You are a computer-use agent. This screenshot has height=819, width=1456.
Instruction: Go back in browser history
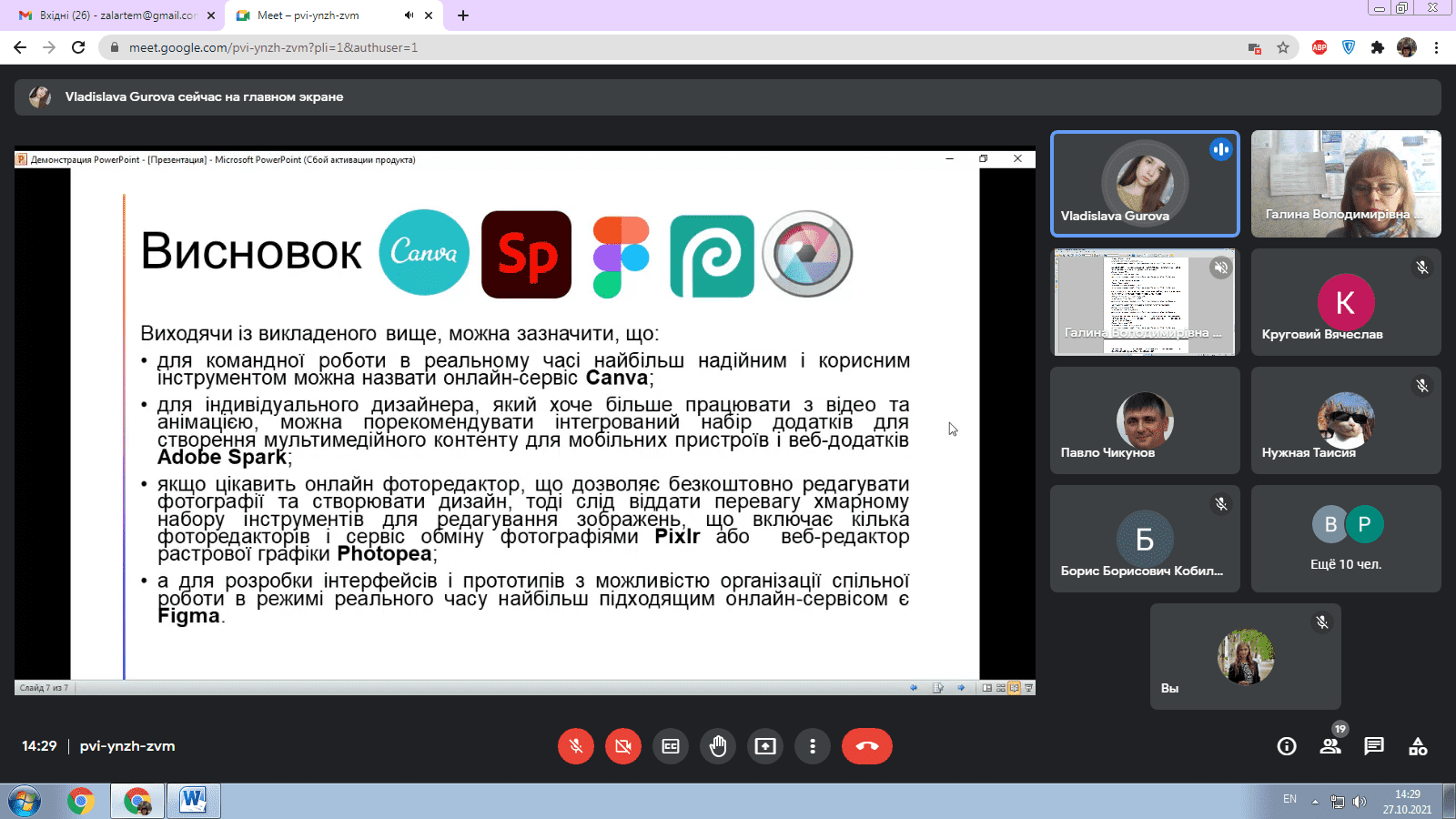[20, 47]
